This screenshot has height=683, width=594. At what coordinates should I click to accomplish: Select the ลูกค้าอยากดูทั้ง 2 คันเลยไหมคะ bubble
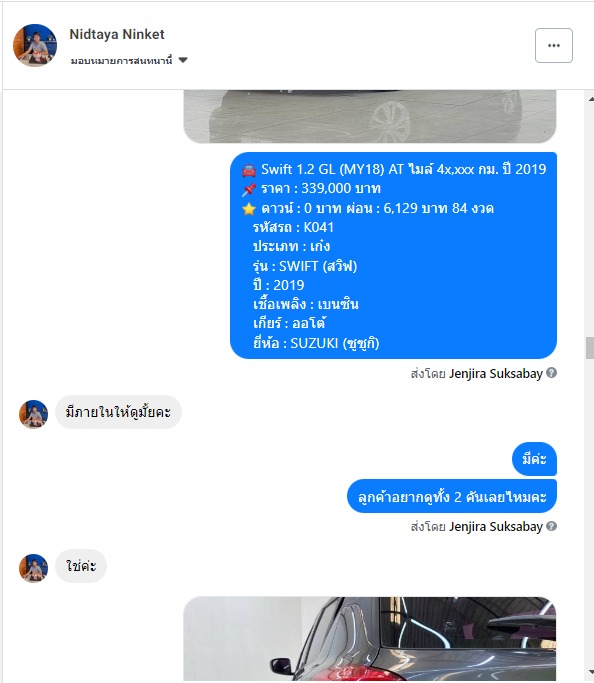coord(452,496)
